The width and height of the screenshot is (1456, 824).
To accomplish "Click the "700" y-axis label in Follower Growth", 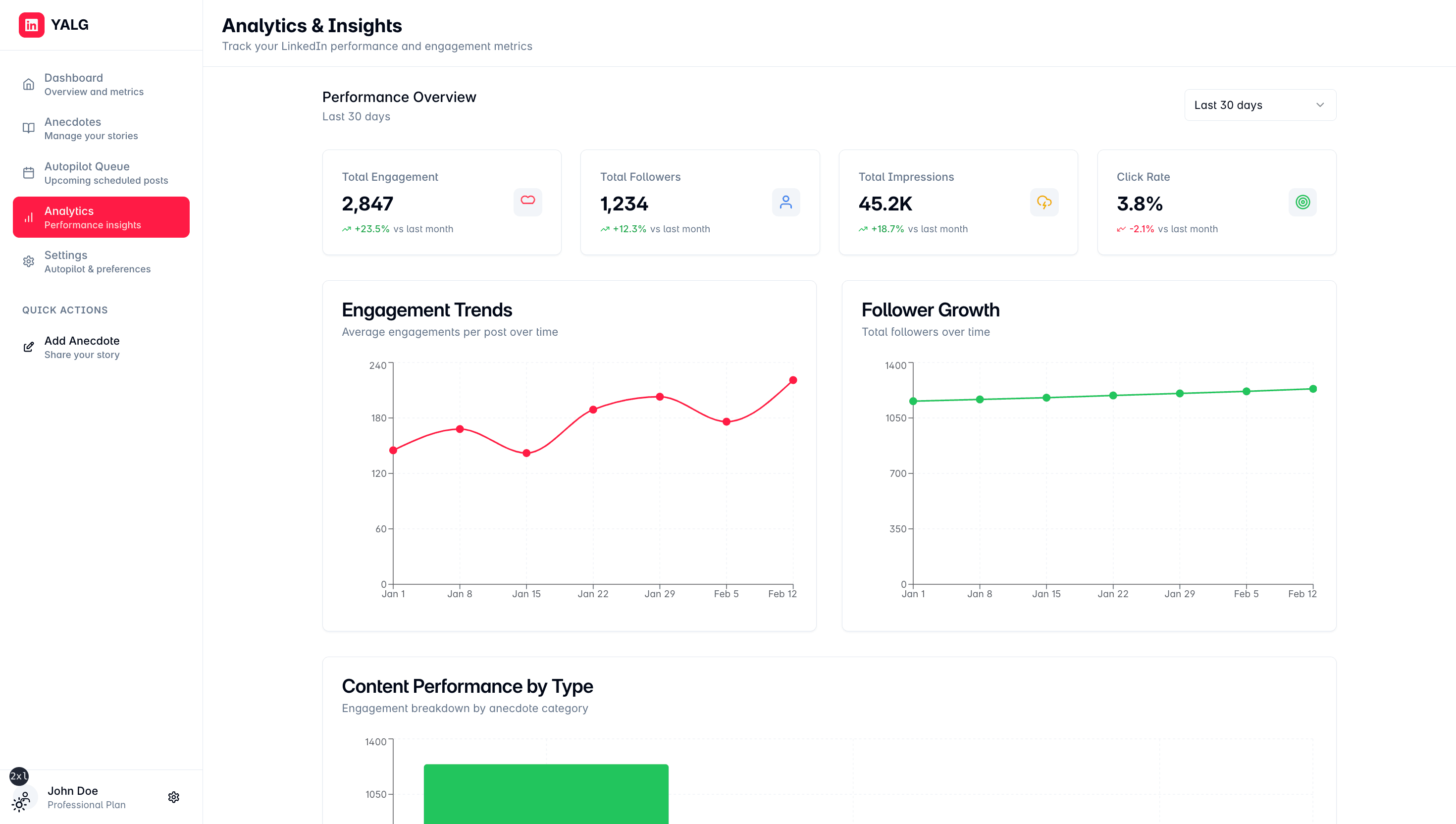I will point(898,474).
